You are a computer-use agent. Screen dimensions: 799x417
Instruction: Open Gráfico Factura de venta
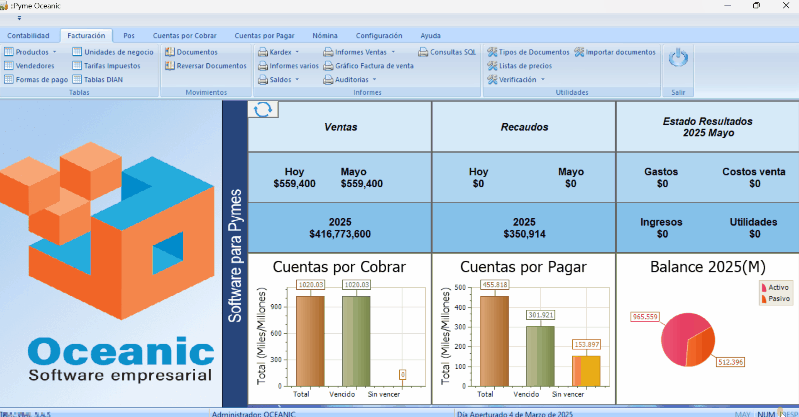coord(368,65)
